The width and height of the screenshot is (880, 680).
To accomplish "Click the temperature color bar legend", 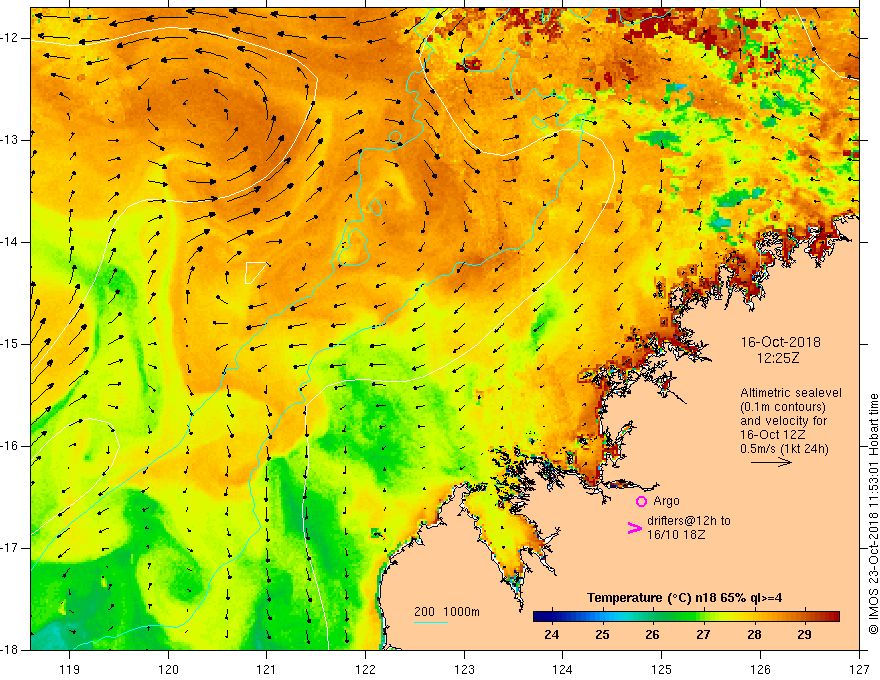I will point(686,617).
